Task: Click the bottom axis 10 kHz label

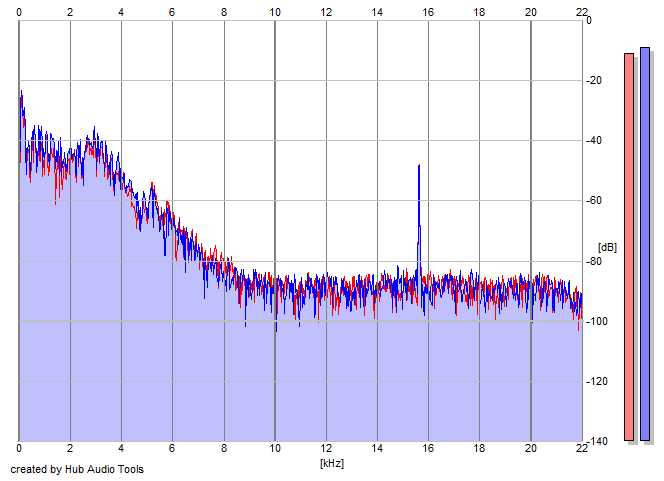Action: pos(275,448)
